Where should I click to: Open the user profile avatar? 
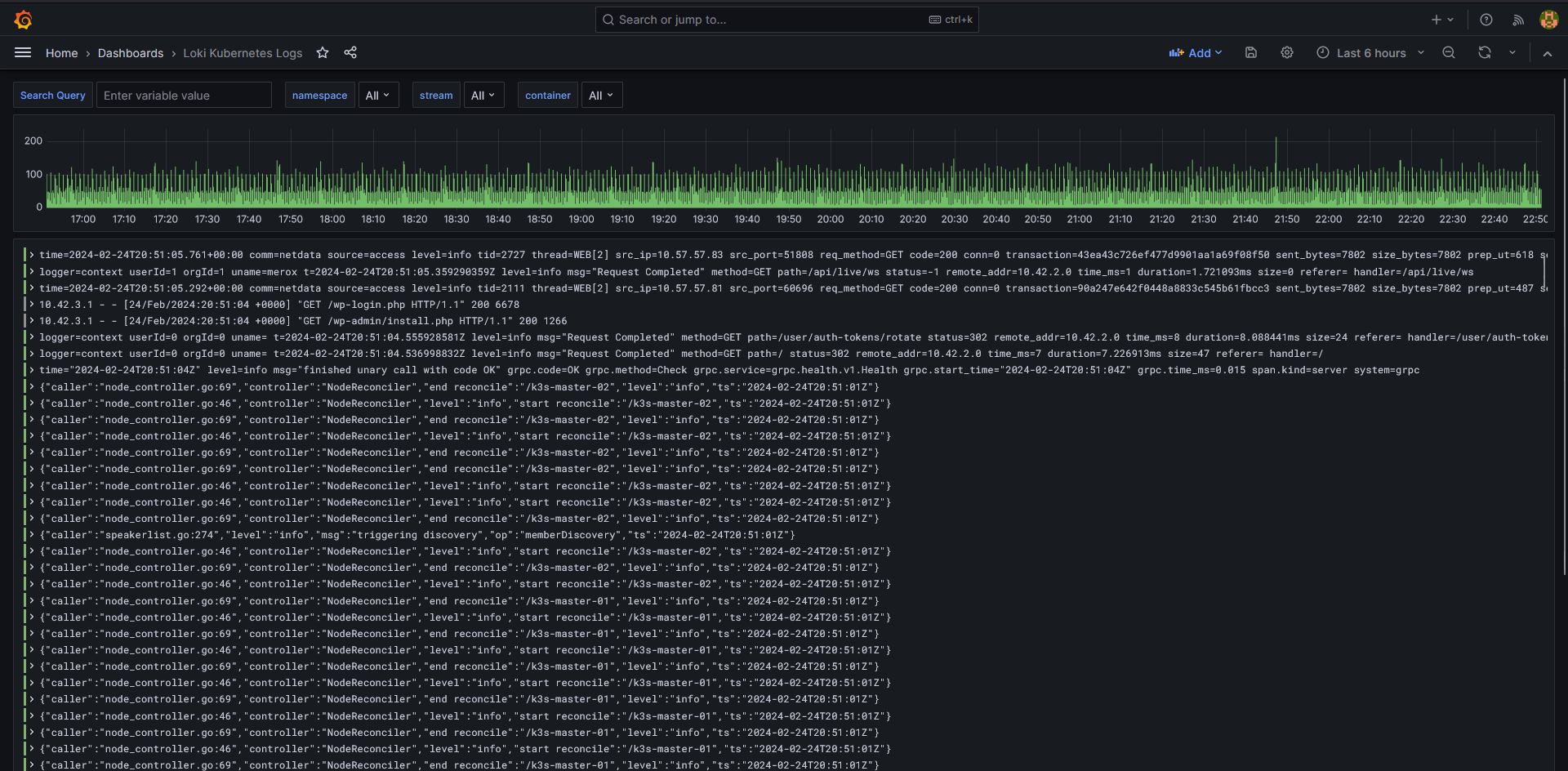1548,20
